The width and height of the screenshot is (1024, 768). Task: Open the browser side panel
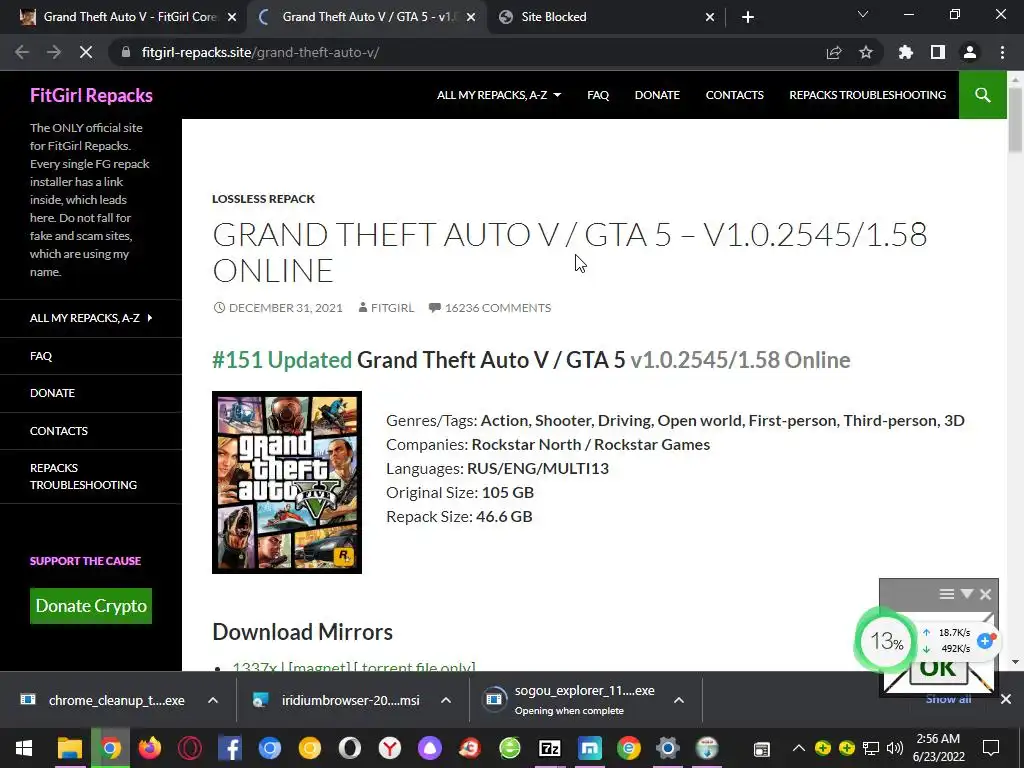pos(938,52)
